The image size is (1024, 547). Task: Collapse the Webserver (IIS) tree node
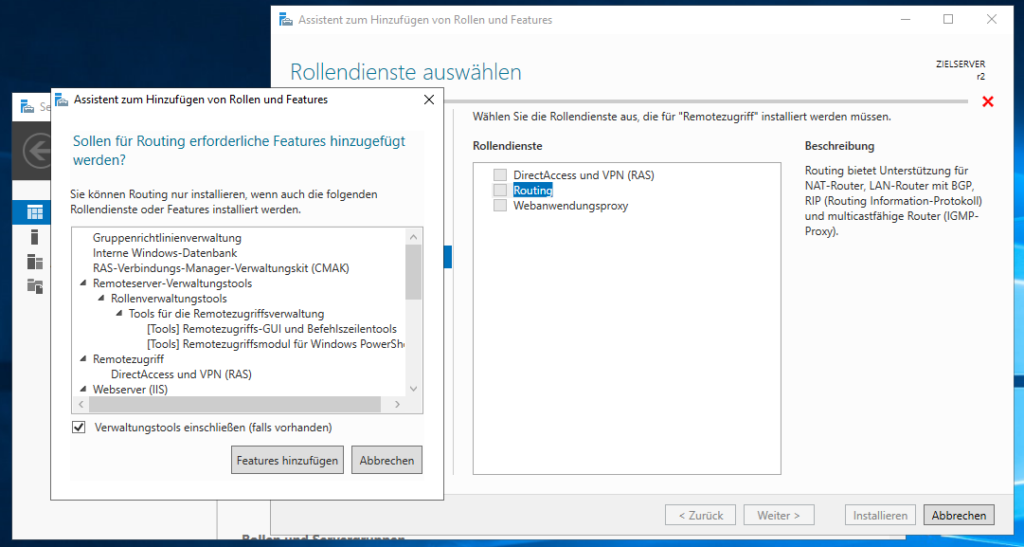(84, 390)
